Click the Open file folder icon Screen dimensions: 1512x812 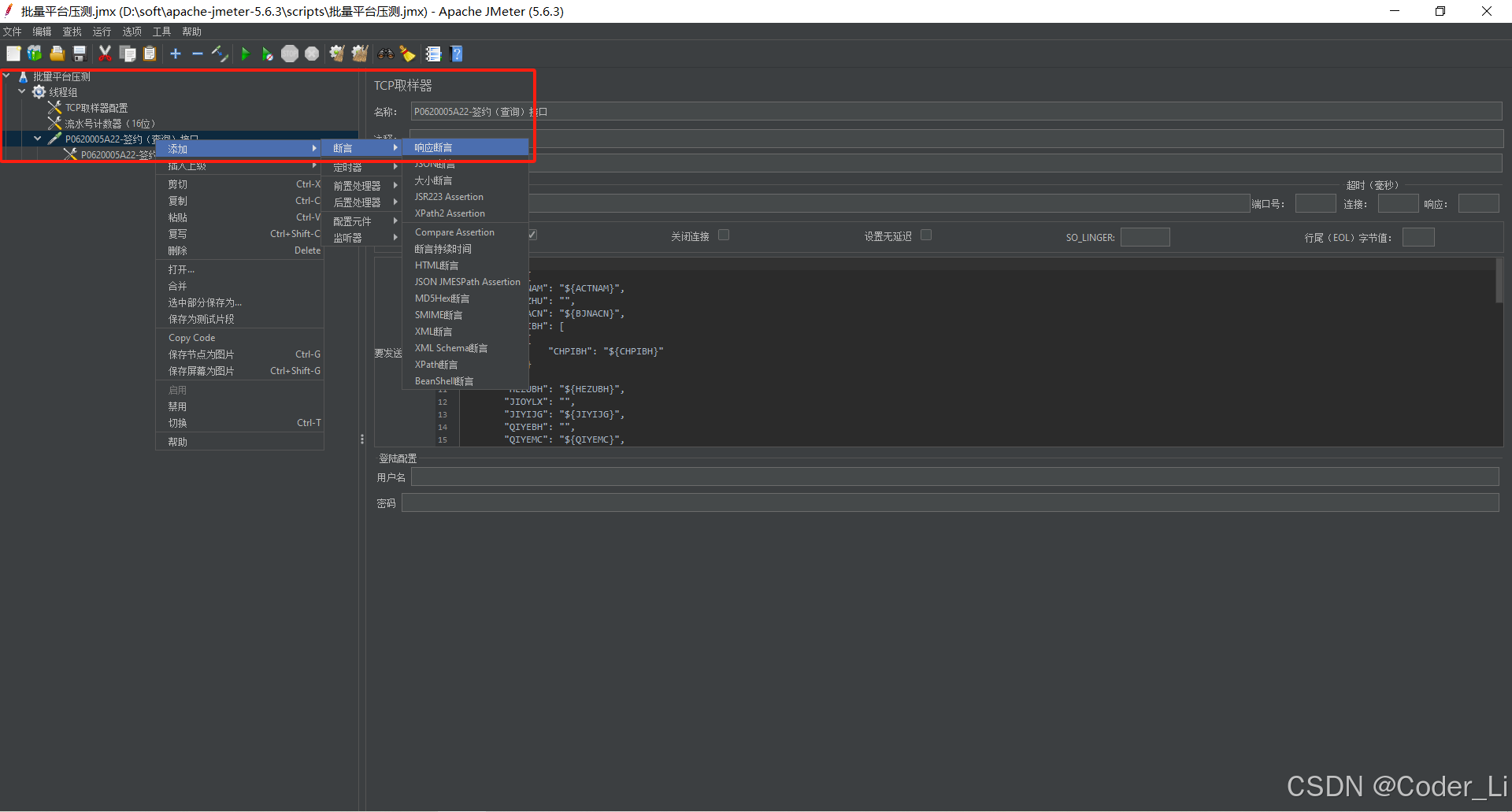tap(57, 54)
